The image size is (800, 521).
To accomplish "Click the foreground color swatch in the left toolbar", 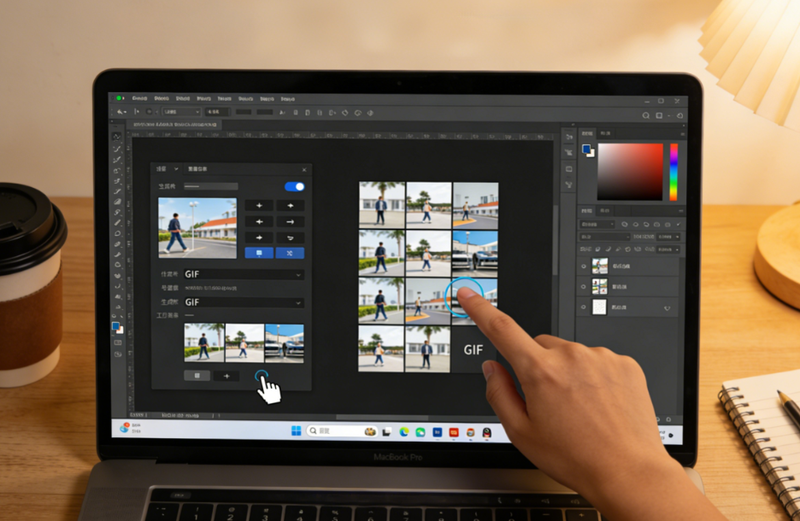I will click(x=116, y=326).
